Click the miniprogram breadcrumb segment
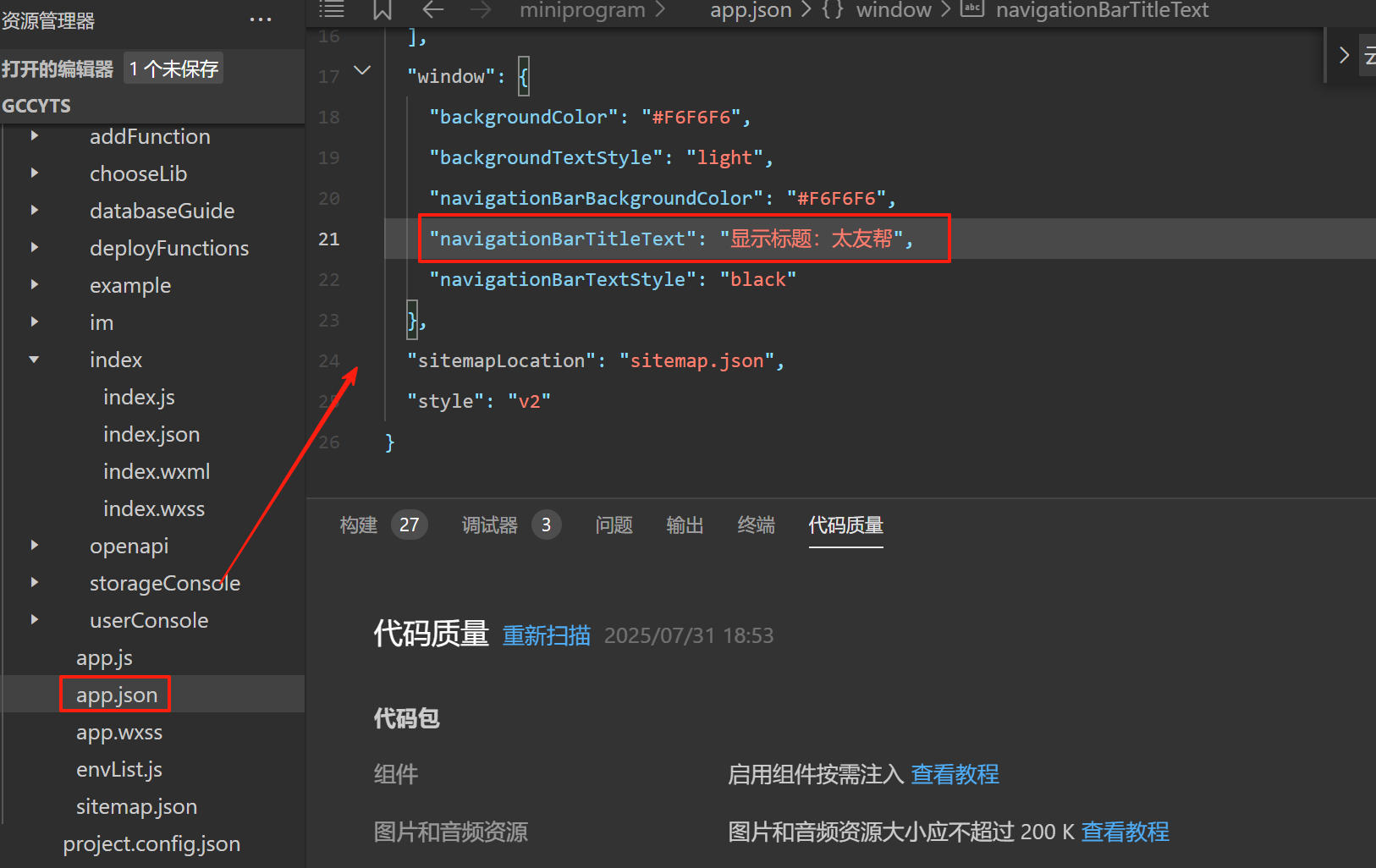 582,10
